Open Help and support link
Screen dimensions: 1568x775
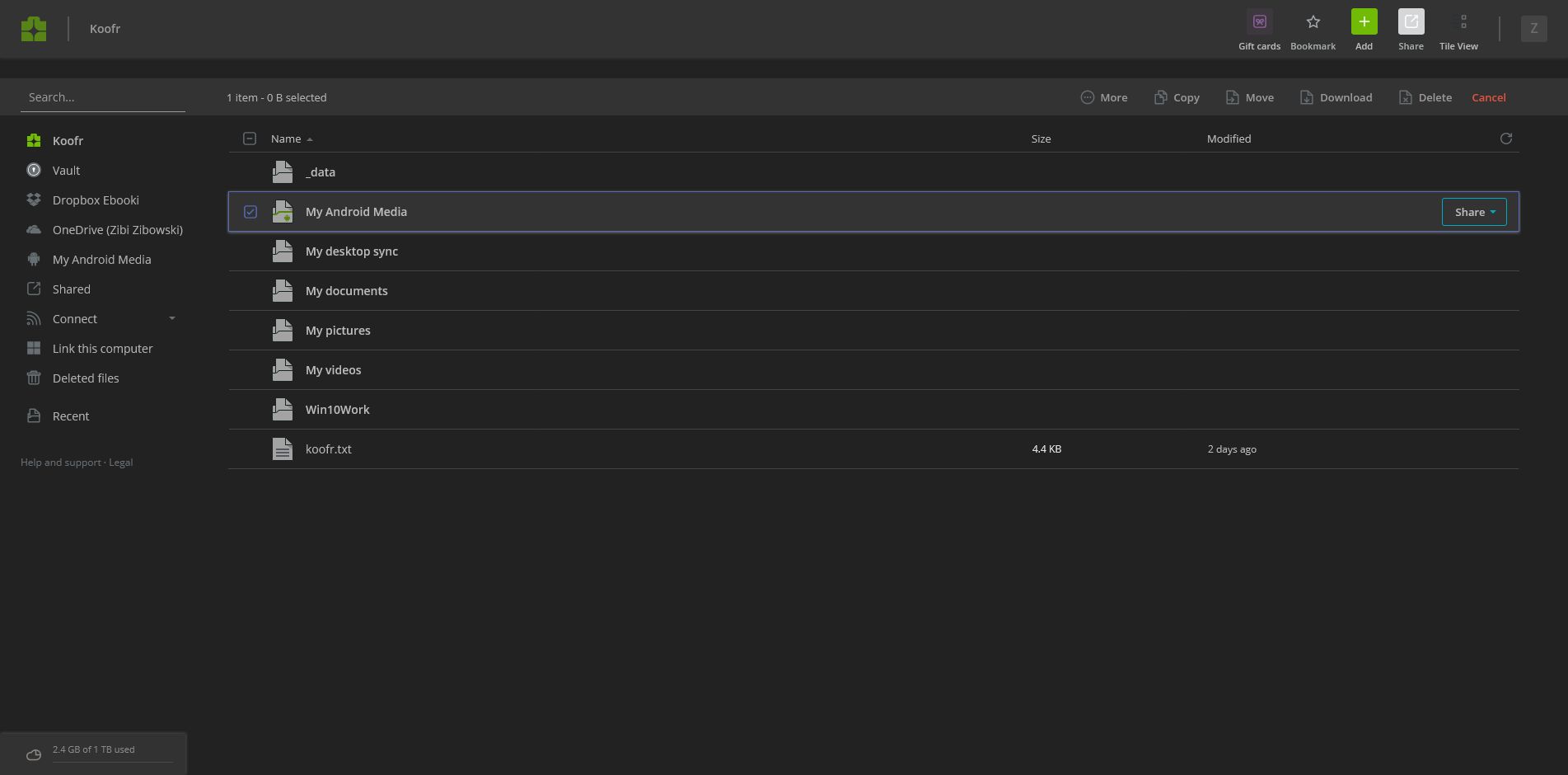point(61,463)
